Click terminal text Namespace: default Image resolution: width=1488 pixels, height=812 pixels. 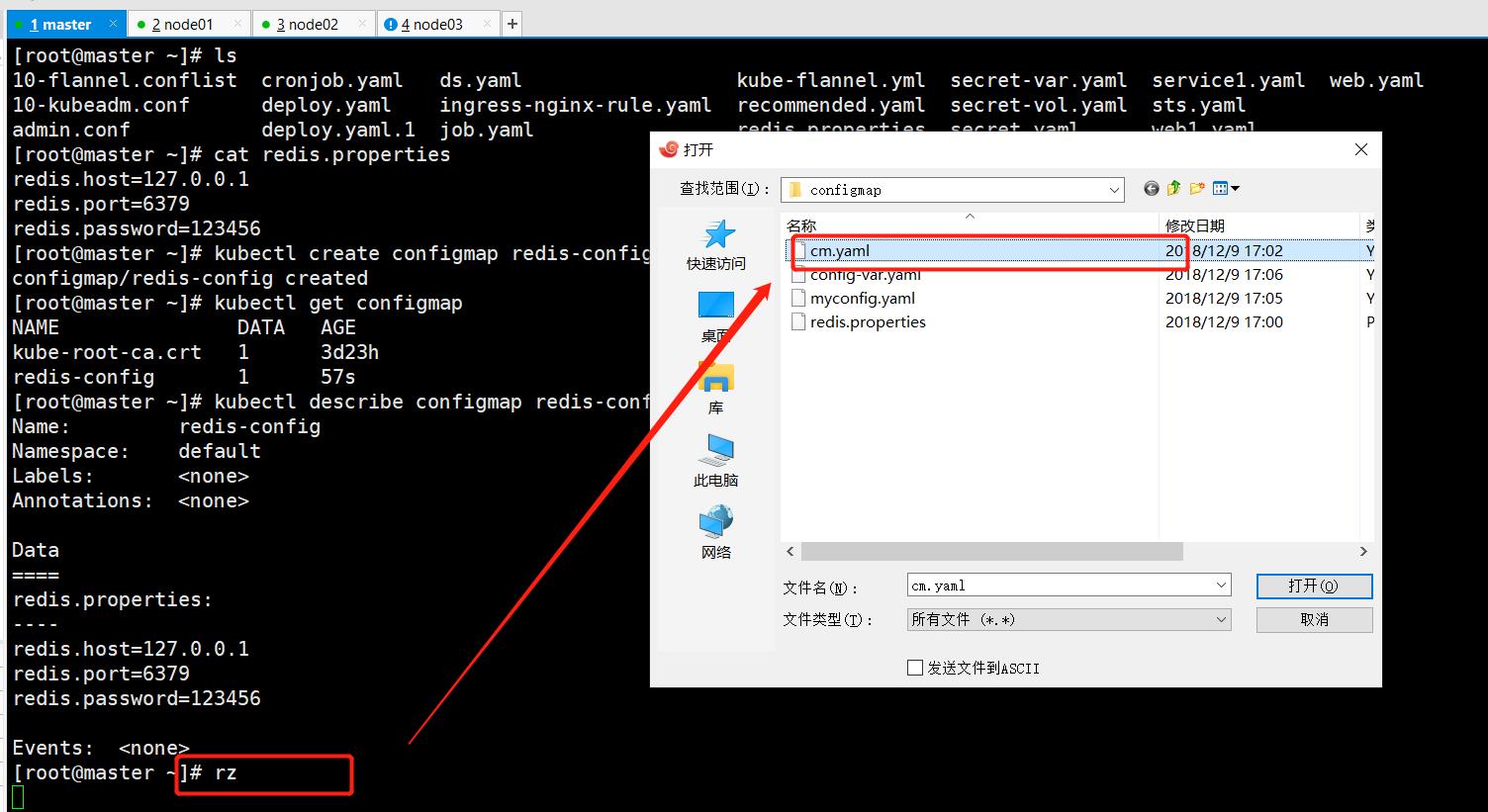(137, 451)
